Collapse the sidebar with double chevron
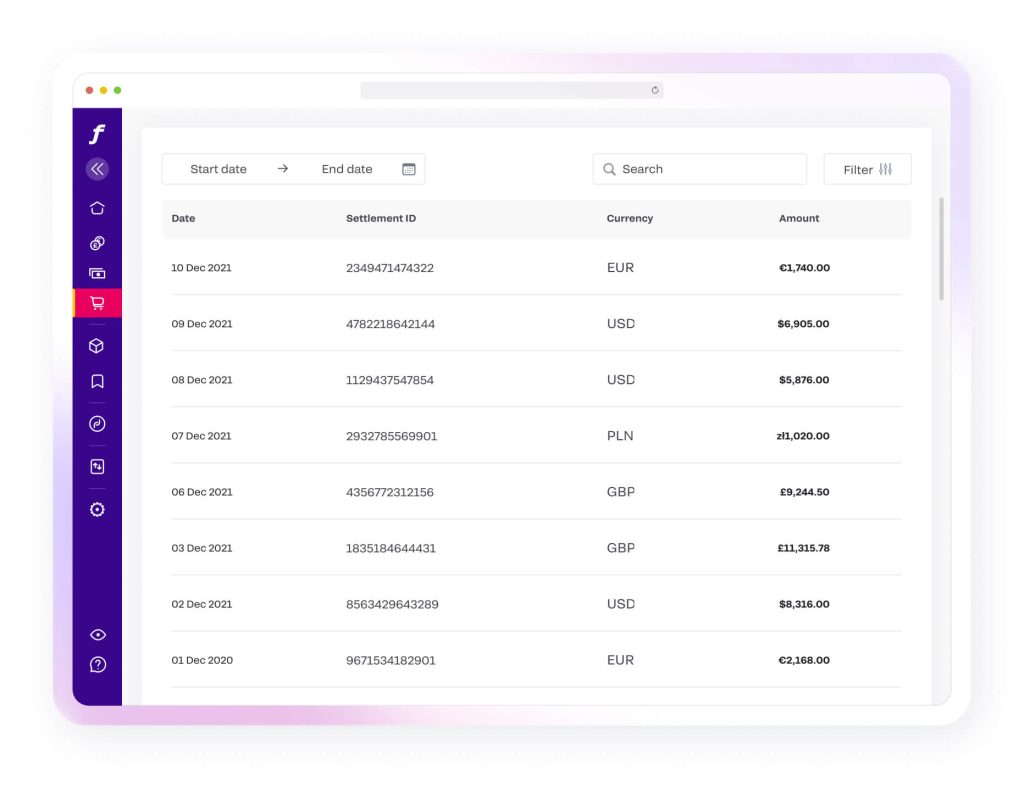The height and width of the screenshot is (792, 1024). tap(97, 169)
